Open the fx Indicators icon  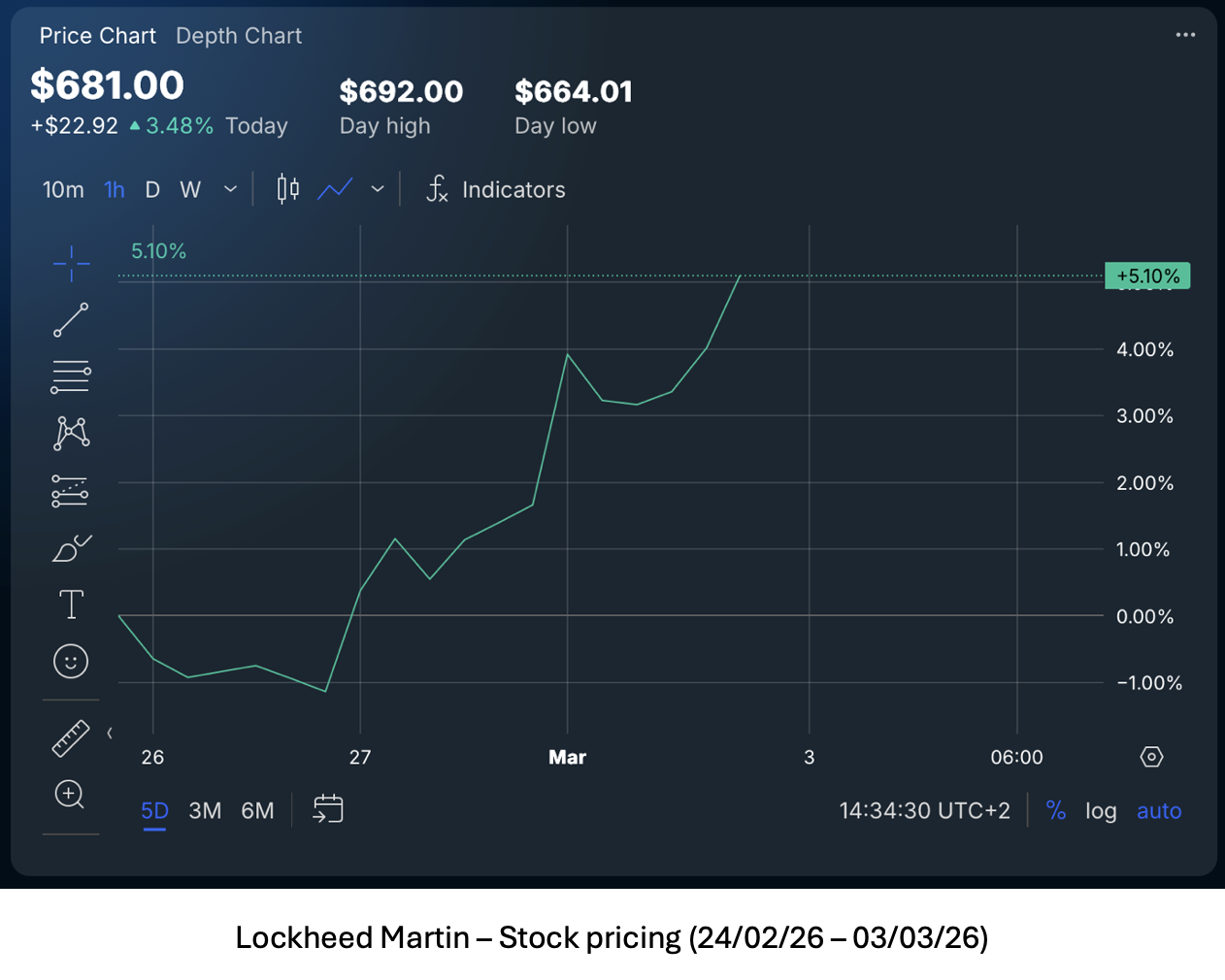[437, 189]
